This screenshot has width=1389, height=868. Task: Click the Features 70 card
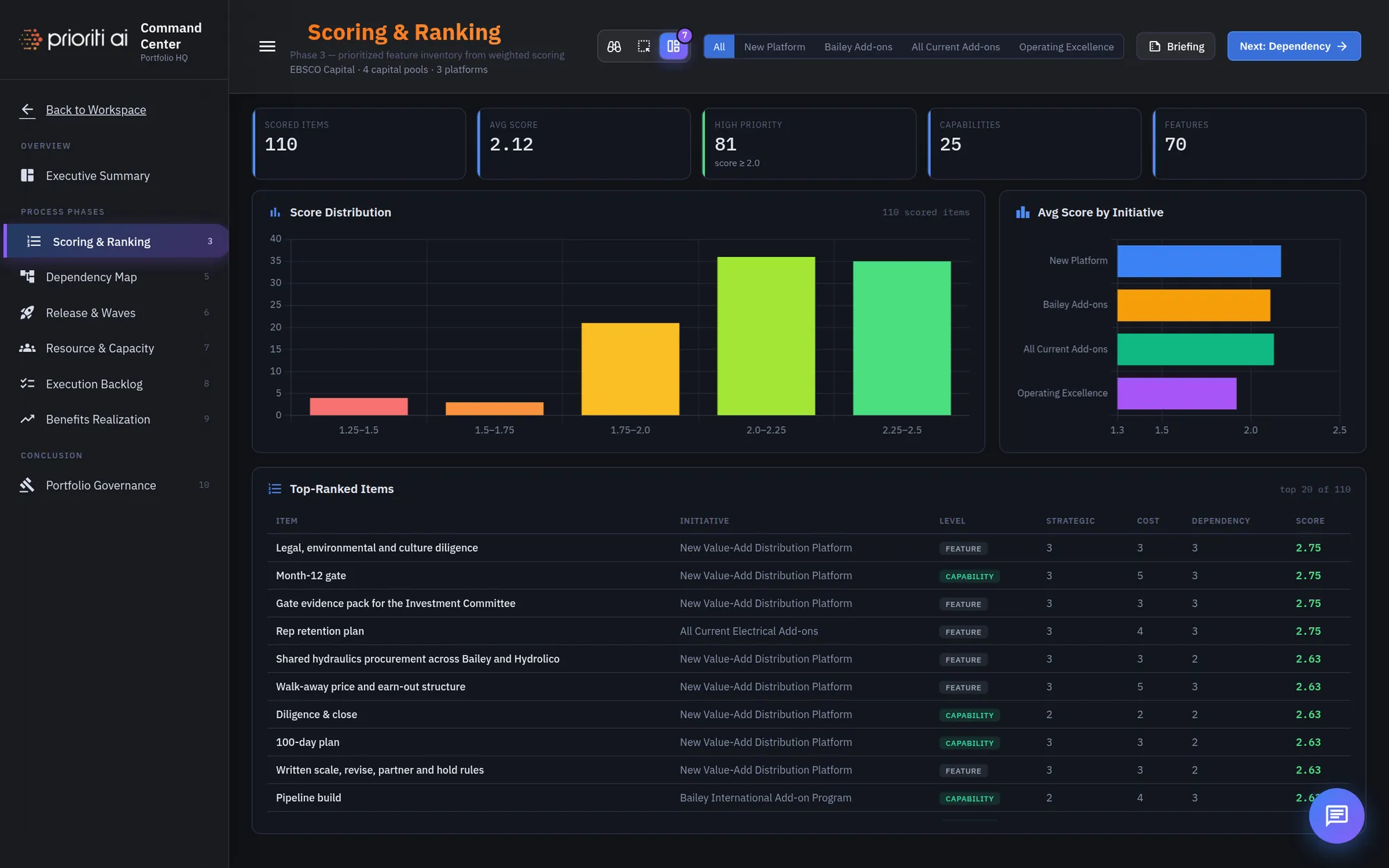1259,144
